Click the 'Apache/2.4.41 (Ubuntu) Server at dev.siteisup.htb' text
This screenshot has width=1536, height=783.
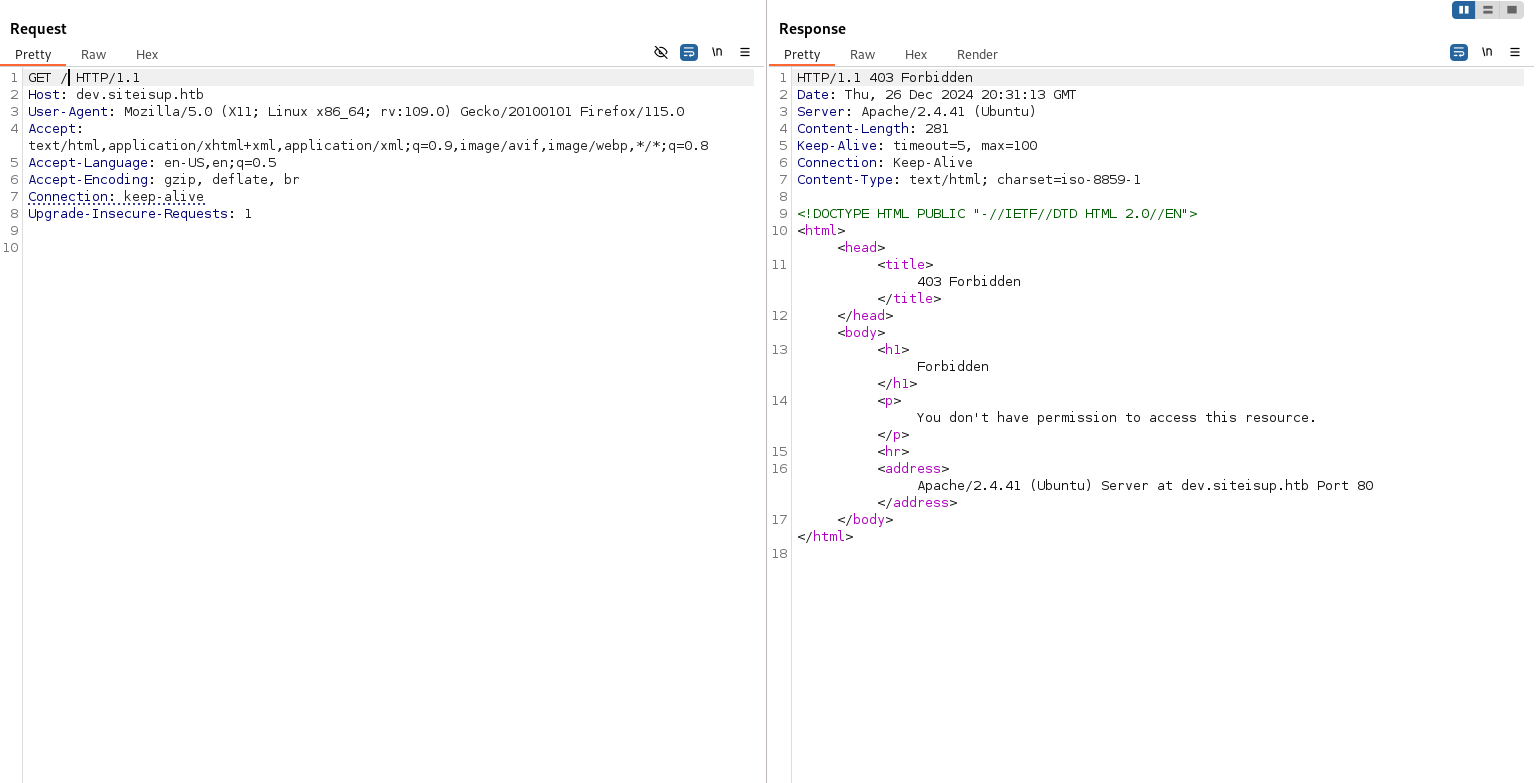point(1145,485)
